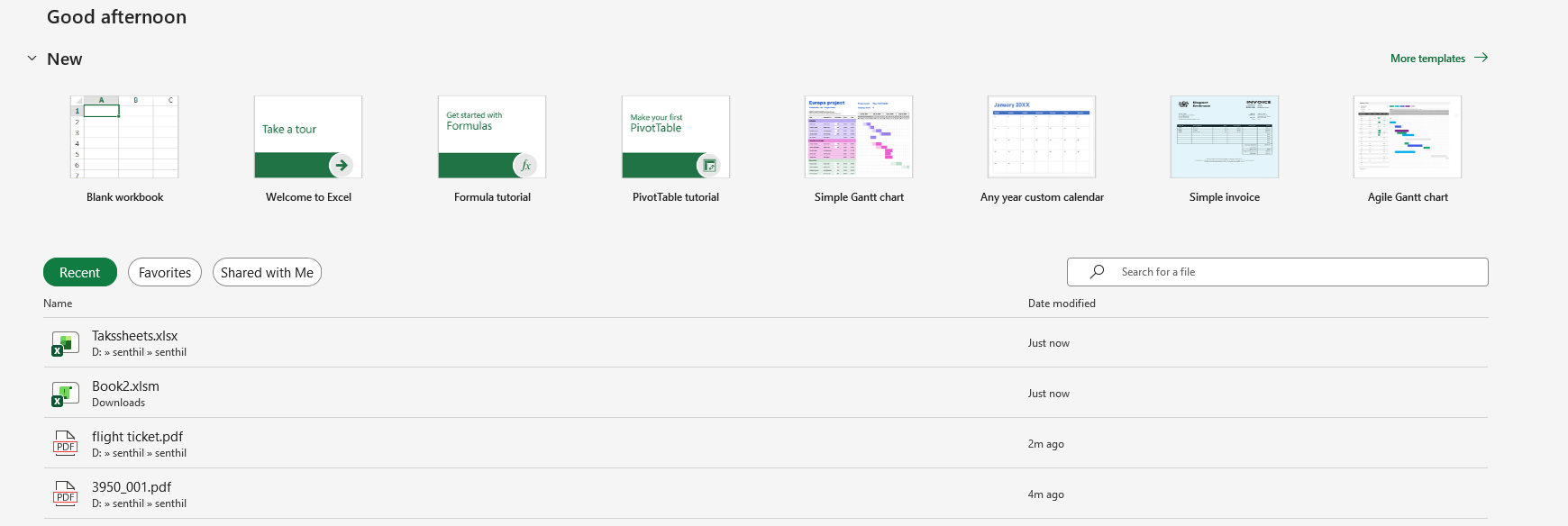Image resolution: width=1568 pixels, height=526 pixels.
Task: Open Takssheets.xlsx from the recent list
Action: [x=766, y=343]
